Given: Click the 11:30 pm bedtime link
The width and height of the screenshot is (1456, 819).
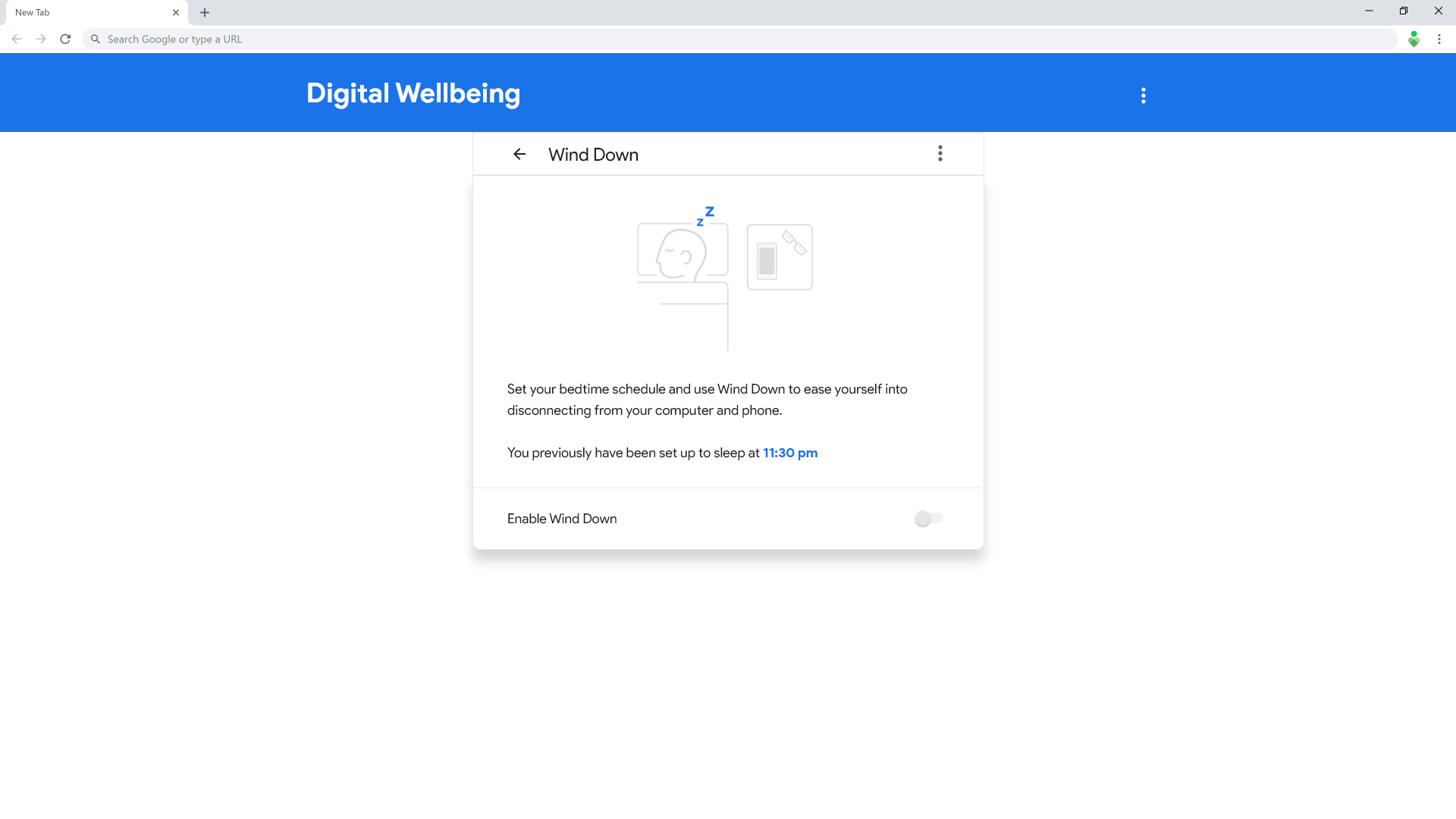Looking at the screenshot, I should coord(789,453).
